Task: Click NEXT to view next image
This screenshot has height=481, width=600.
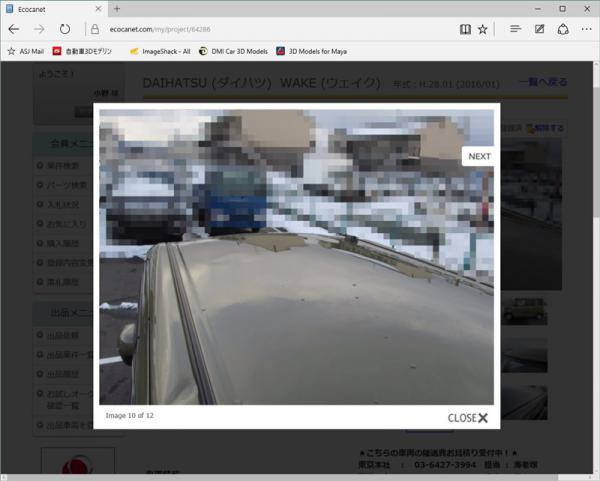Action: click(479, 156)
